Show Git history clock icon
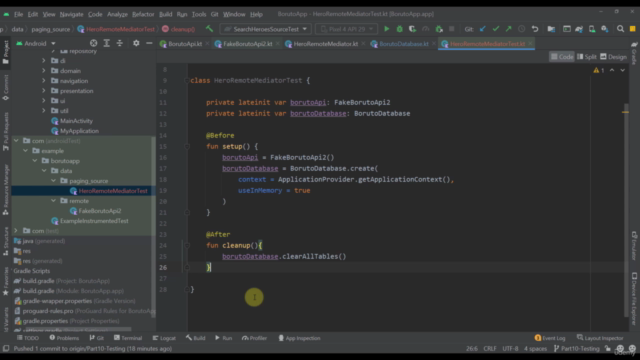The width and height of the screenshot is (640, 360). click(x=522, y=29)
